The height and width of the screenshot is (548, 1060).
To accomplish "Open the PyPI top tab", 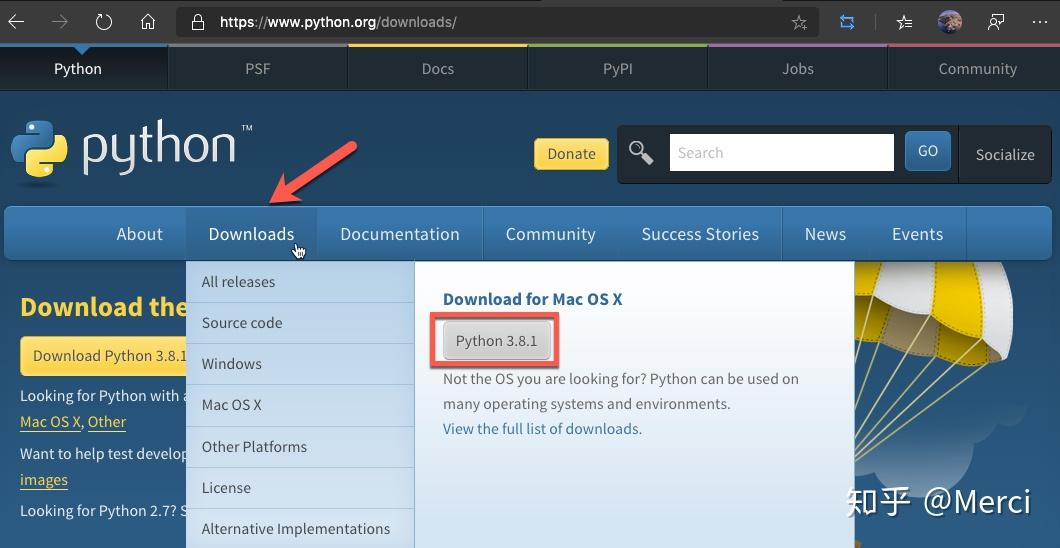I will 617,69.
